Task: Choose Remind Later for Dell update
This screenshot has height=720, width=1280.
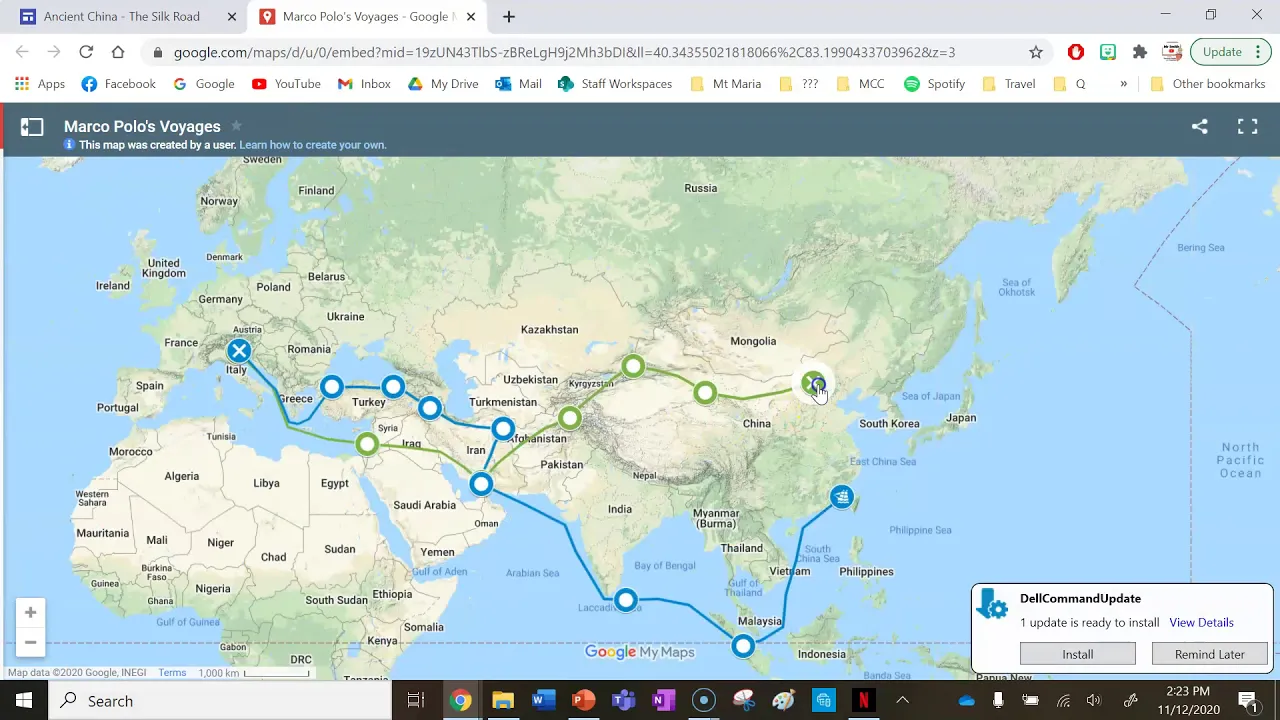Action: 1209,654
